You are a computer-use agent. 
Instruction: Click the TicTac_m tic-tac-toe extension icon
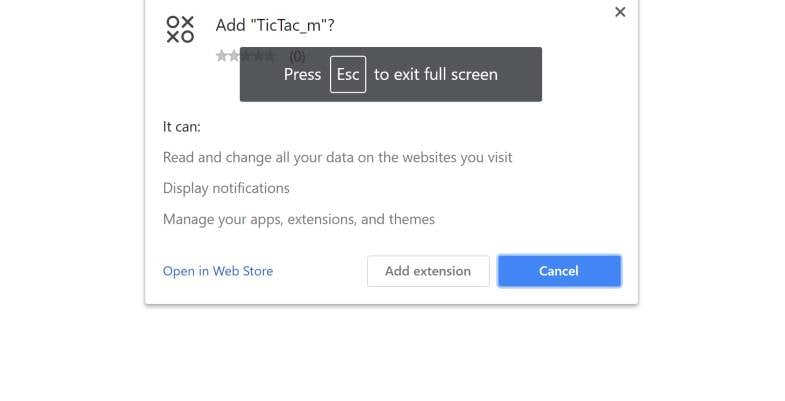(180, 29)
